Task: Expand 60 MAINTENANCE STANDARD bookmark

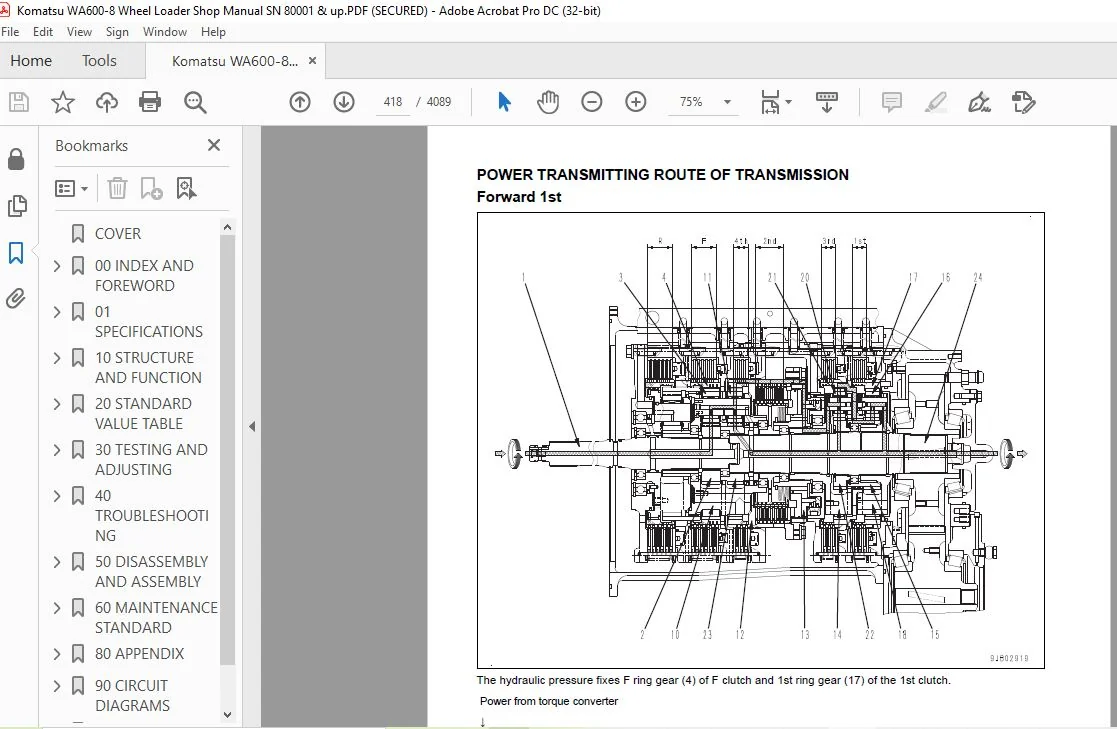Action: point(57,608)
